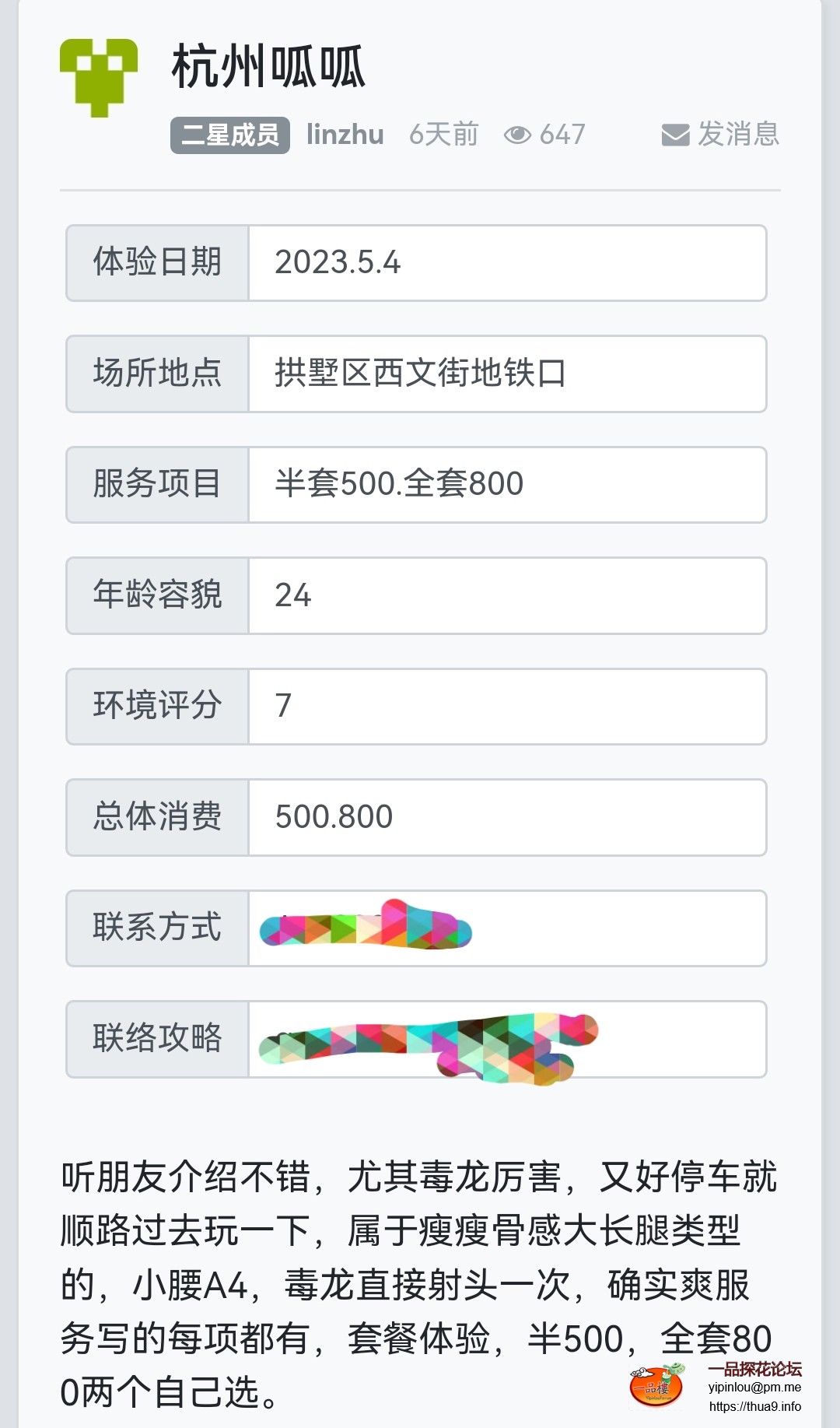Click the 环境评分 field showing 7

(284, 706)
